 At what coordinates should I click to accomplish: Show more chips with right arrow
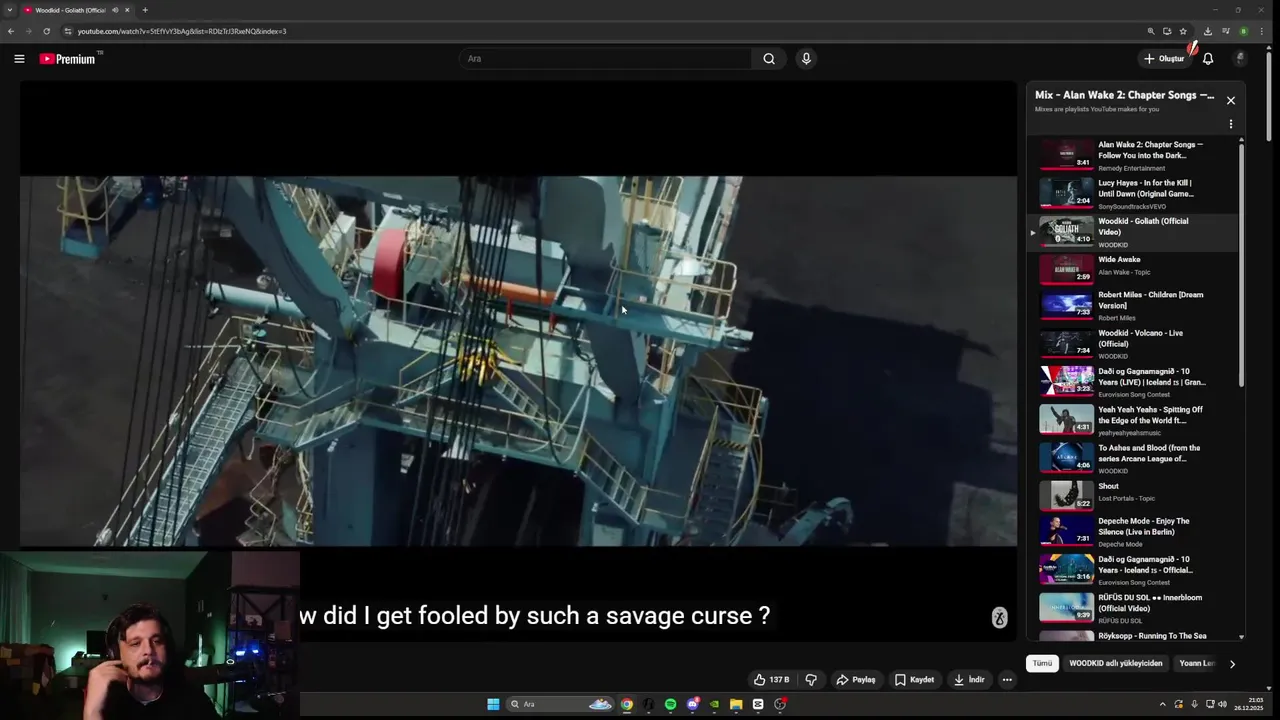coord(1232,664)
